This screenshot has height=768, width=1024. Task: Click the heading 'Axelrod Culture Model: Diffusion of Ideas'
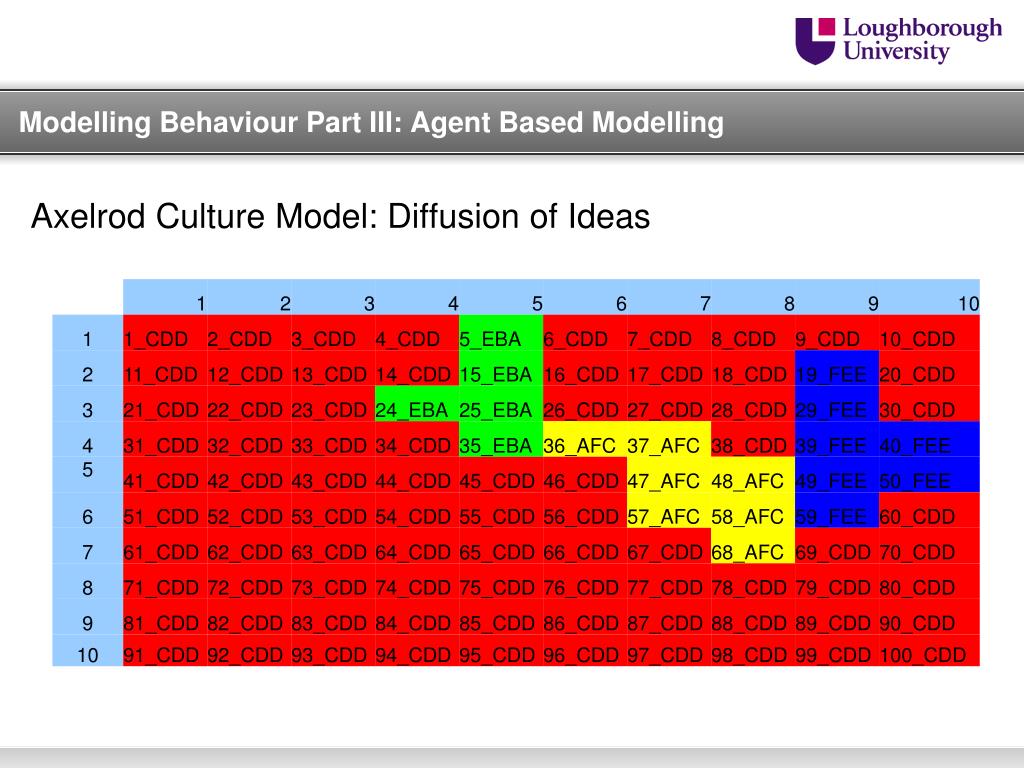pos(340,216)
